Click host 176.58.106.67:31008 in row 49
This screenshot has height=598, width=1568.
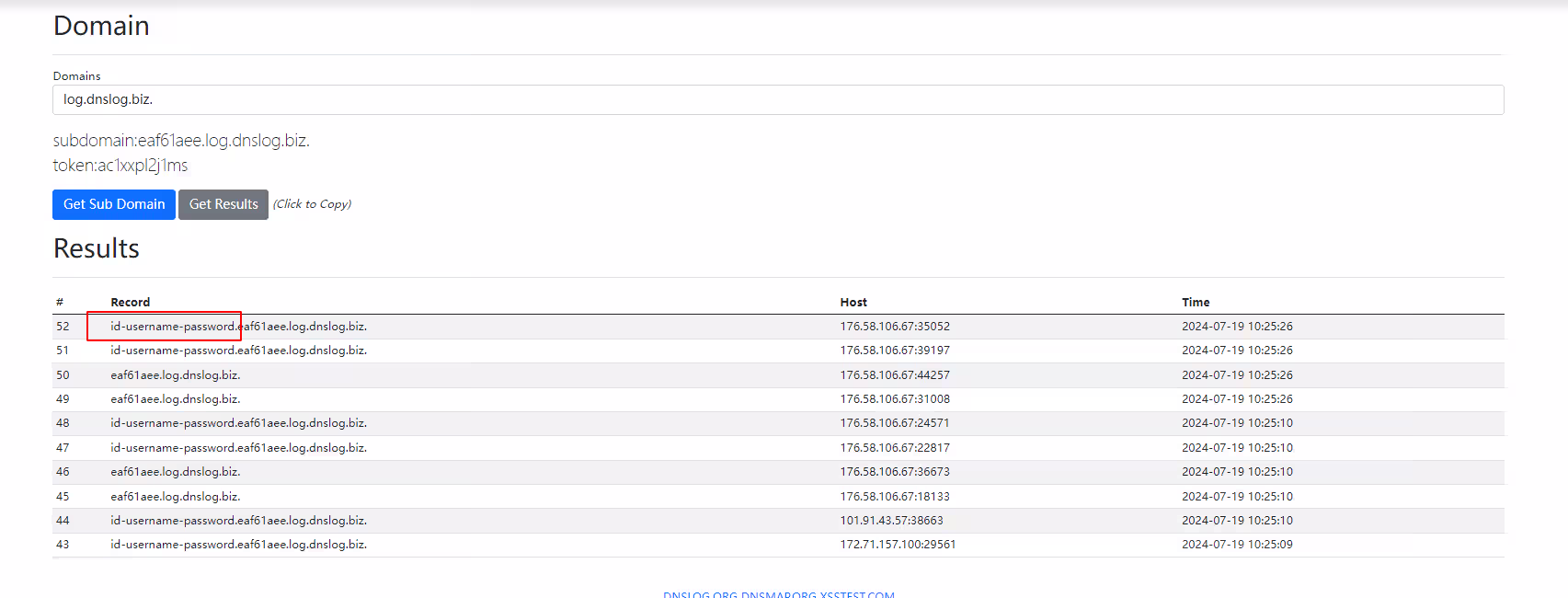(895, 399)
